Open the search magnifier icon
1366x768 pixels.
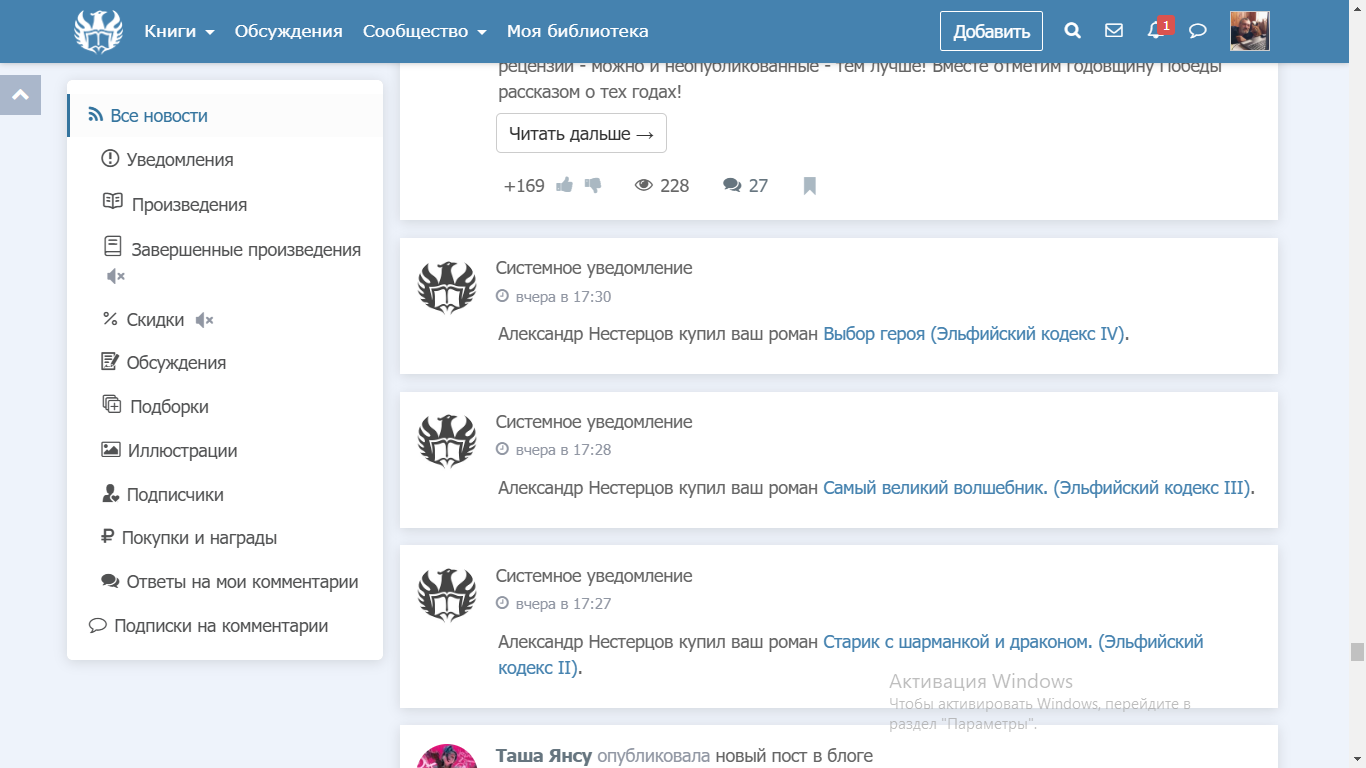(1073, 31)
